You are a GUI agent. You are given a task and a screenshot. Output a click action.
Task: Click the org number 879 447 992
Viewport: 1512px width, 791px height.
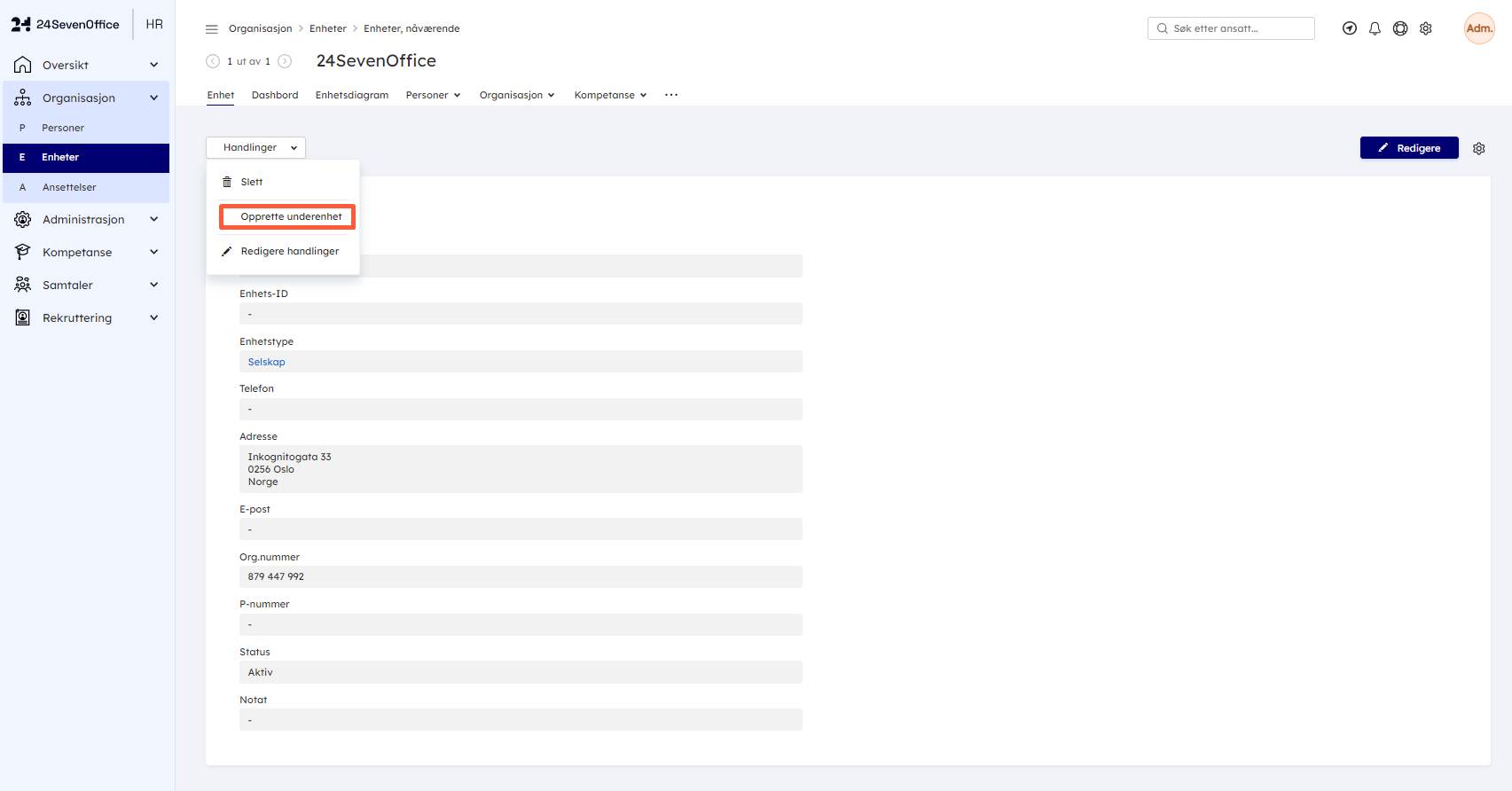[x=276, y=576]
